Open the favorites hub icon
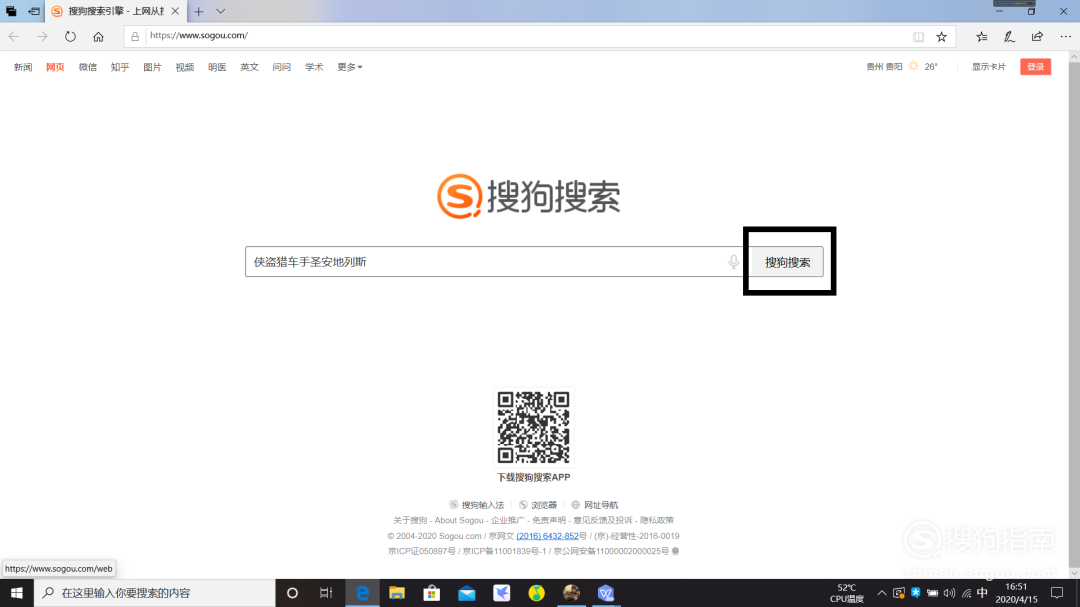This screenshot has height=607, width=1080. pos(982,37)
